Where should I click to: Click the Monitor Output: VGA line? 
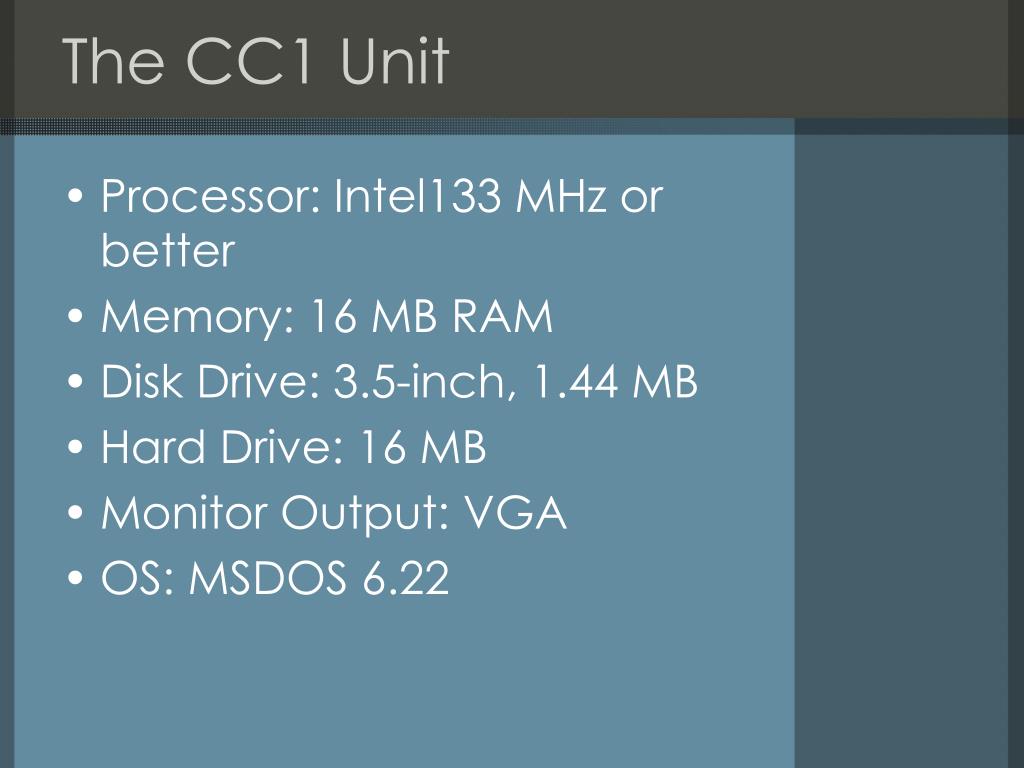point(333,513)
